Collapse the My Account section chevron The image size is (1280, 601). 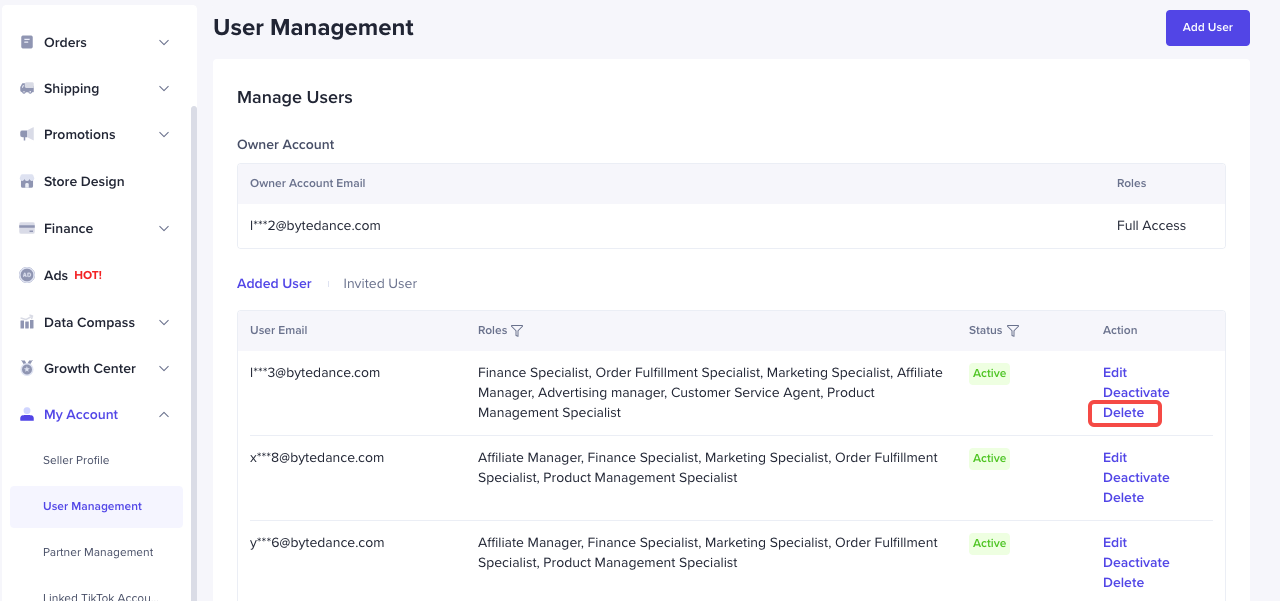click(164, 415)
